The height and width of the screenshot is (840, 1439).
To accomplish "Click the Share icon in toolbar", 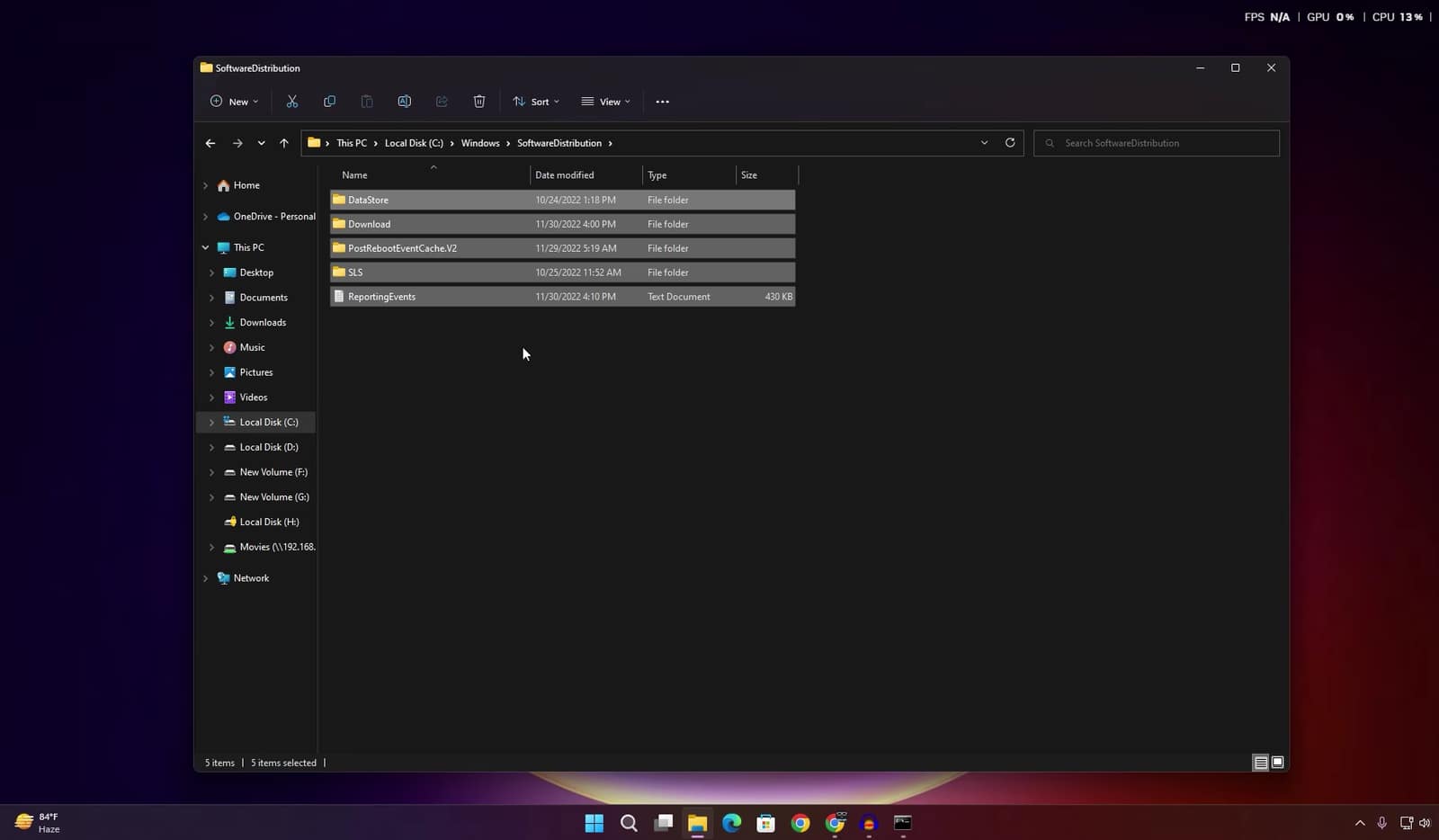I will click(x=442, y=102).
